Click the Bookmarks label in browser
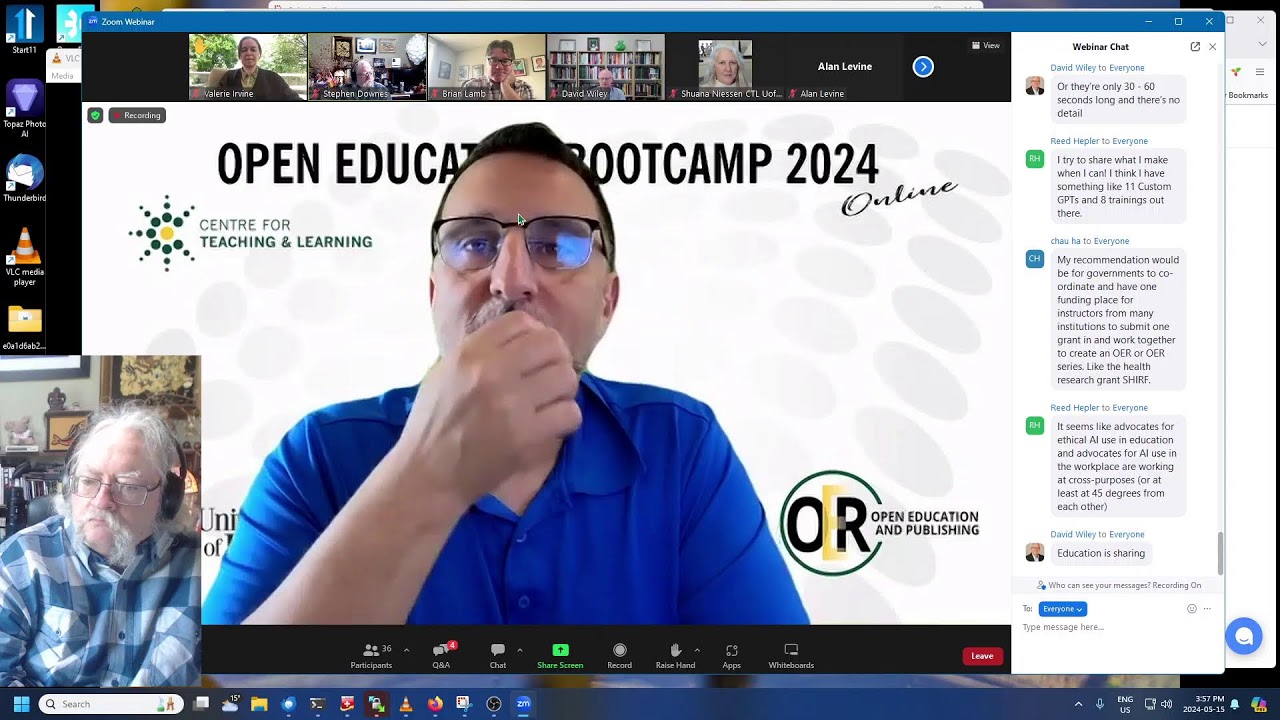Viewport: 1280px width, 720px height. (x=1248, y=95)
